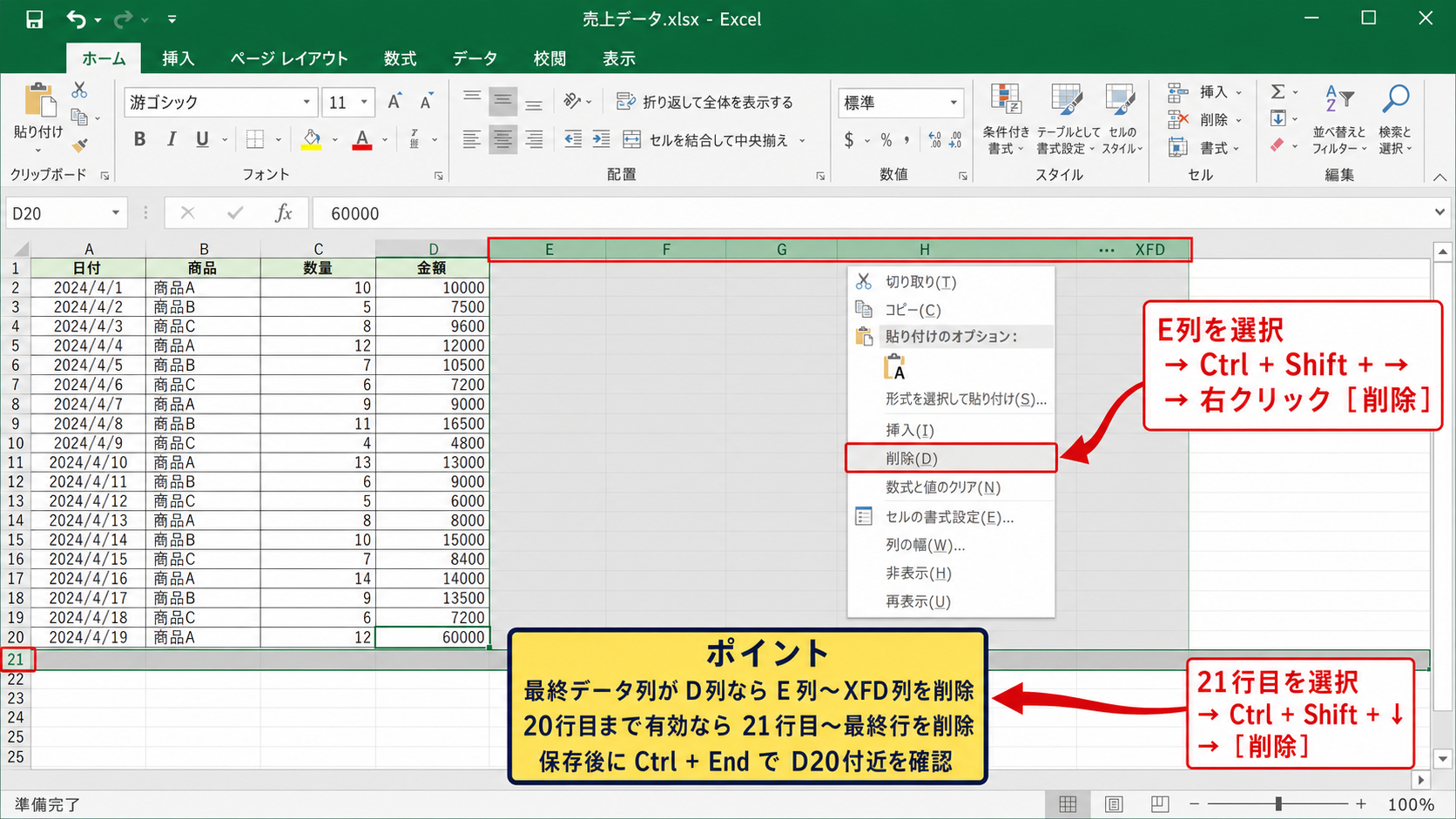Apply comma style number format
The image size is (1456, 819).
click(907, 139)
